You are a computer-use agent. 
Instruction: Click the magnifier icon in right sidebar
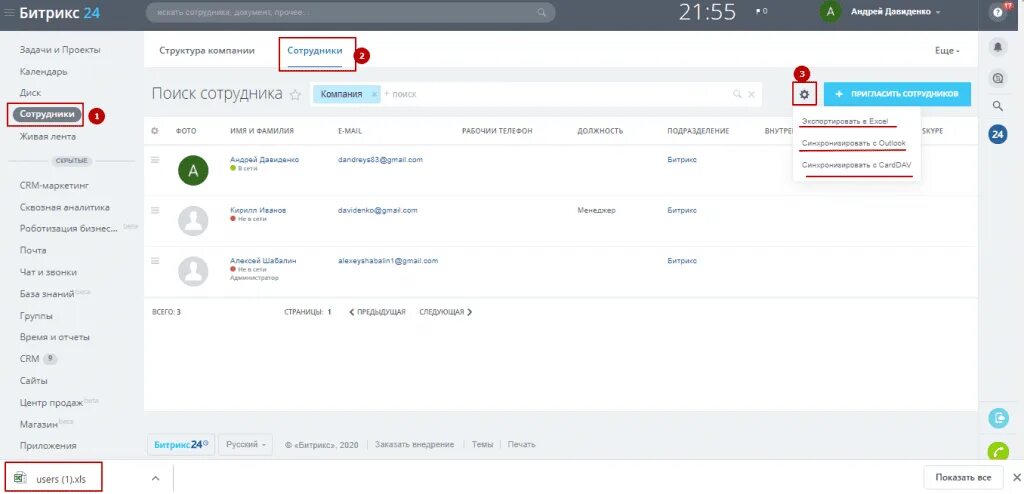[997, 105]
